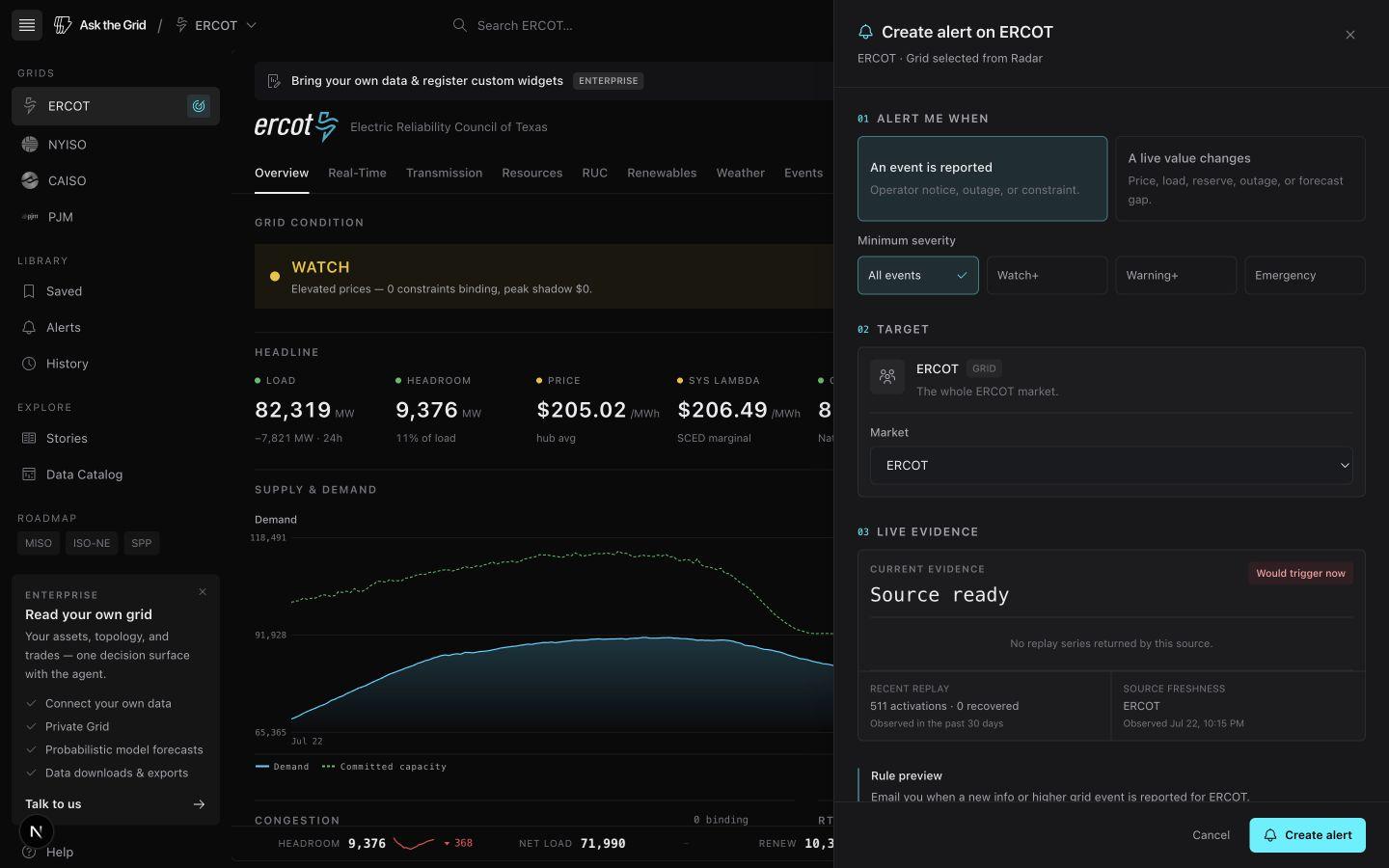Click the Saved bookmark icon
This screenshot has width=1389, height=868.
(29, 291)
